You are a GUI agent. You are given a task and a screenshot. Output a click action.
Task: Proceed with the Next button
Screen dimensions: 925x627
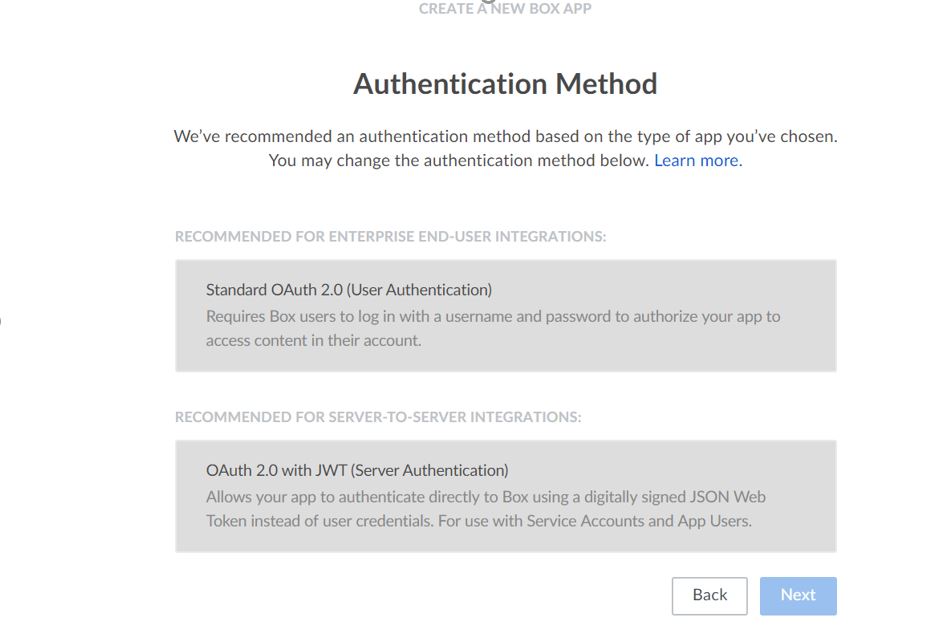pyautogui.click(x=797, y=595)
